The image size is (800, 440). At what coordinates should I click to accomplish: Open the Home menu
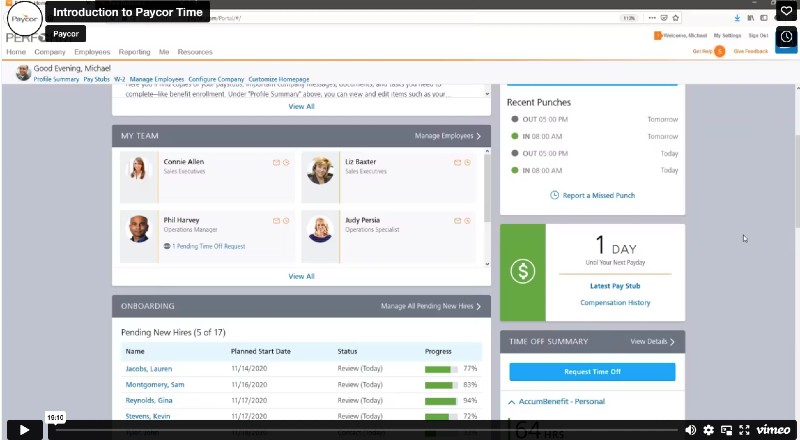tap(16, 52)
